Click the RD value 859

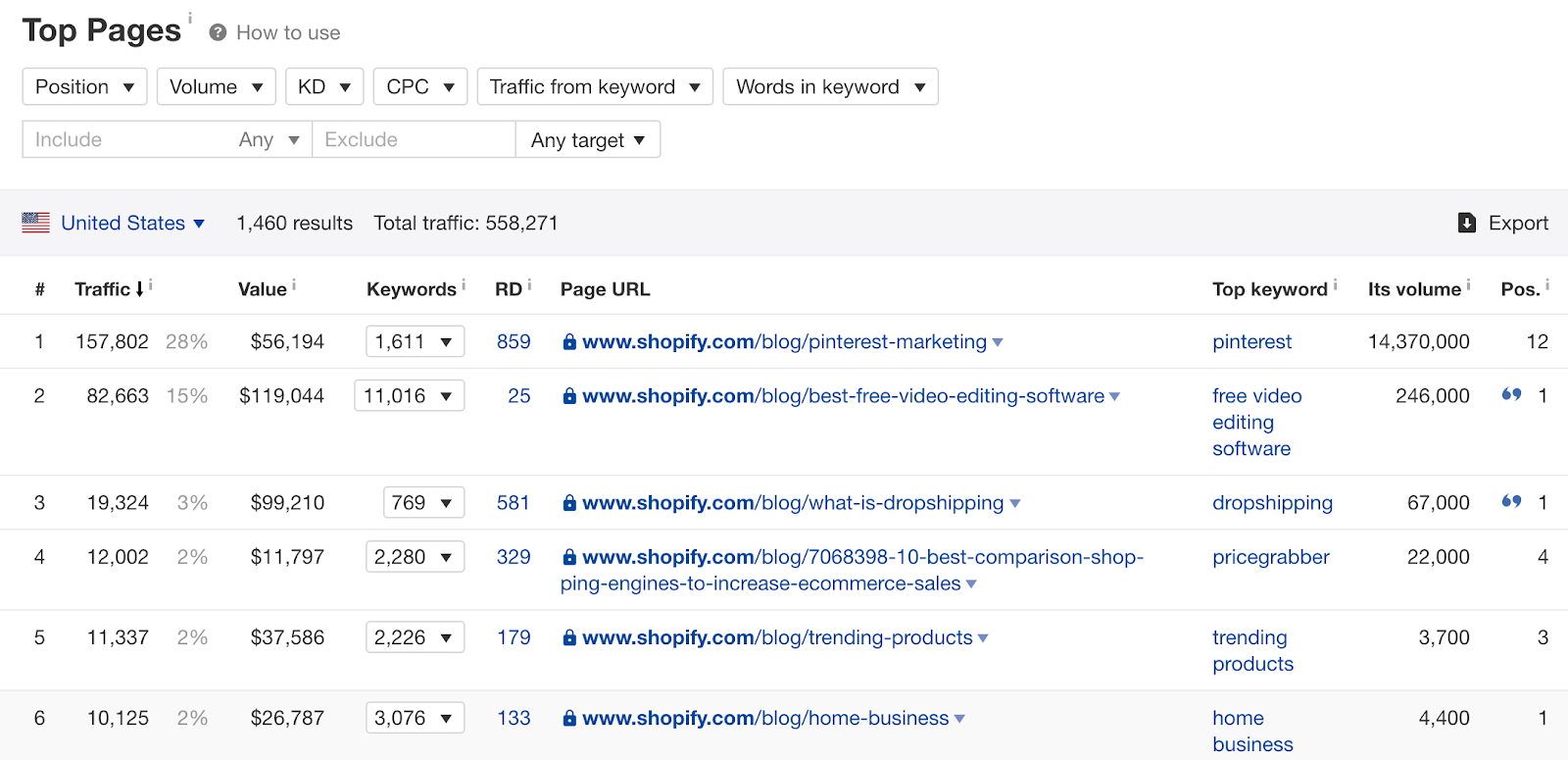click(514, 341)
